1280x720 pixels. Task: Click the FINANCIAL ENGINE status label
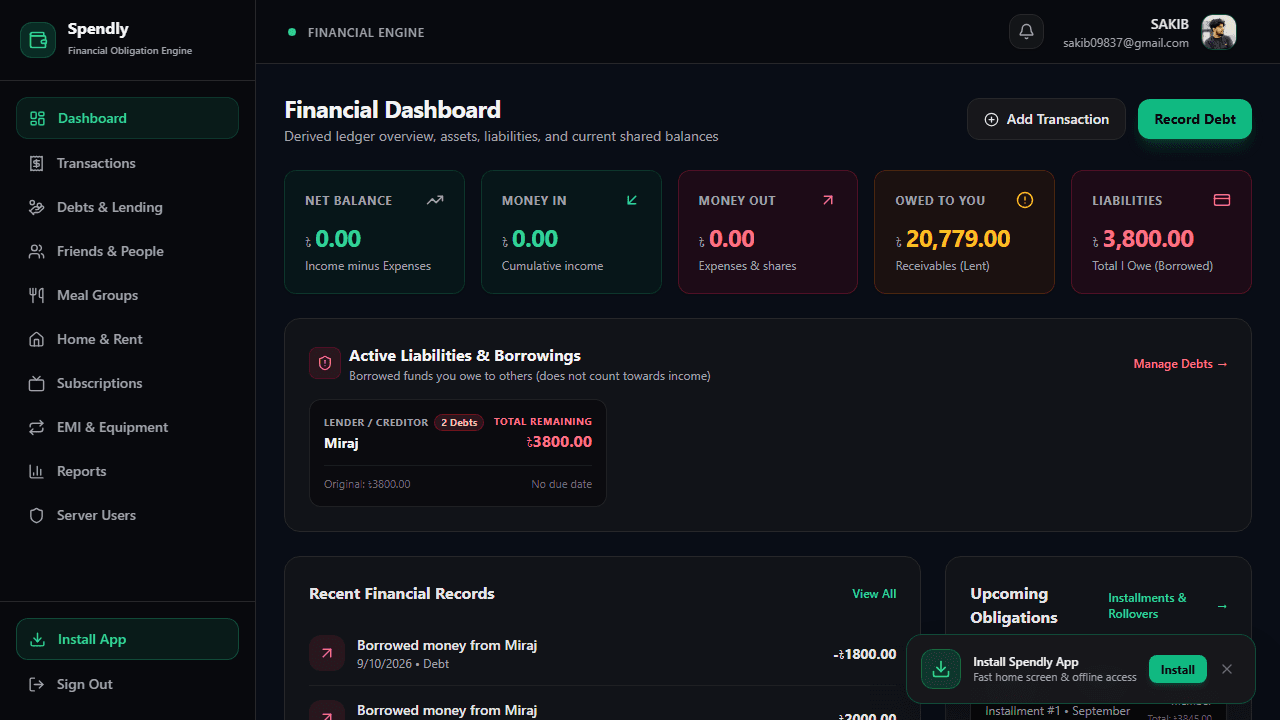tap(366, 33)
